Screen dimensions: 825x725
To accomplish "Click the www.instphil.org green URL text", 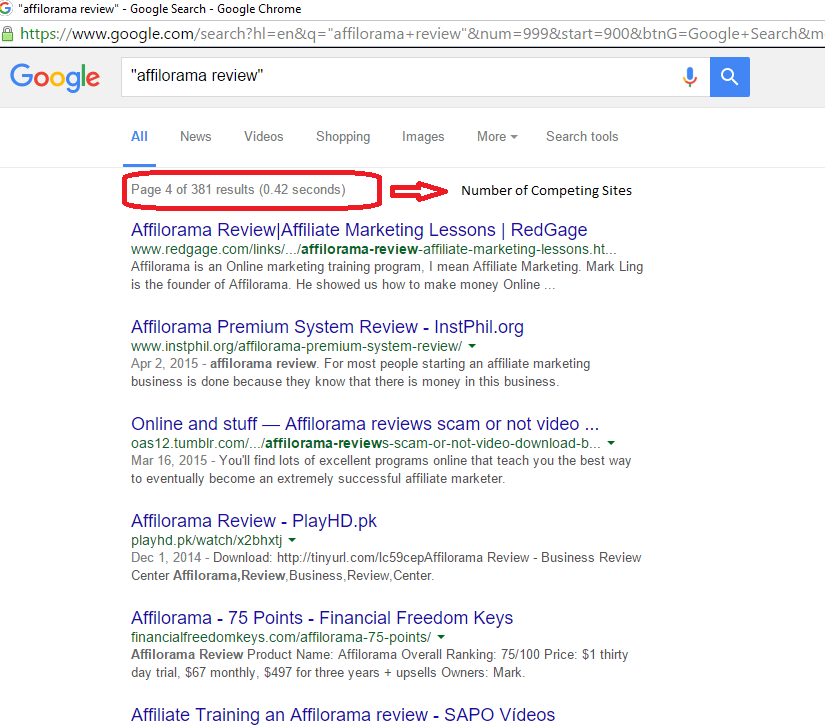I will (296, 346).
